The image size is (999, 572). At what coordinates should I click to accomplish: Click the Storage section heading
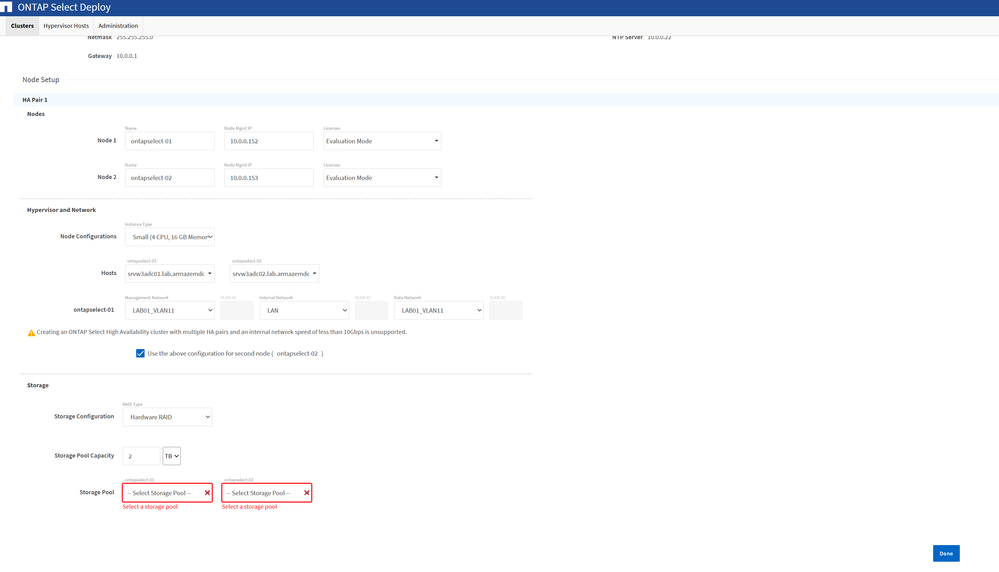[x=38, y=385]
